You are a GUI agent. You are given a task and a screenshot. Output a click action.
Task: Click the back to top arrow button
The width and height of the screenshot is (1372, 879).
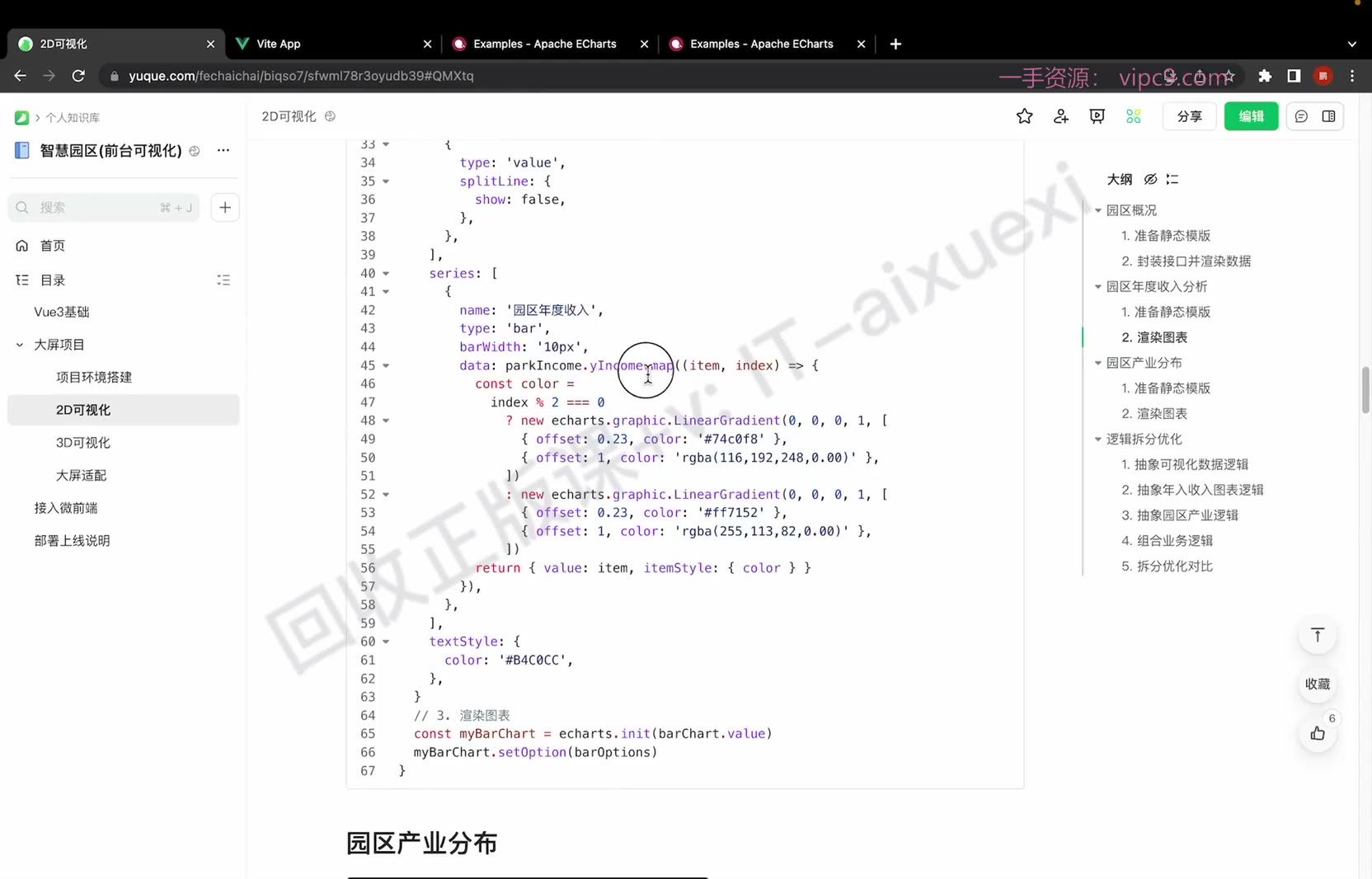(1318, 635)
